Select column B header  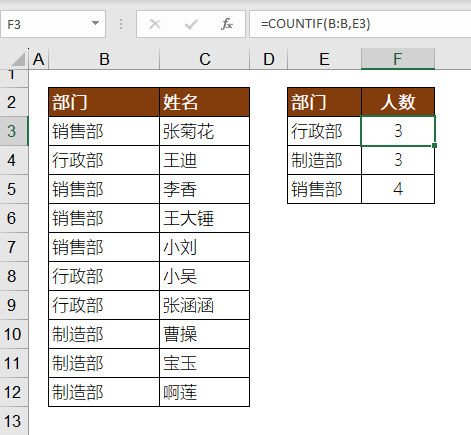pyautogui.click(x=104, y=59)
